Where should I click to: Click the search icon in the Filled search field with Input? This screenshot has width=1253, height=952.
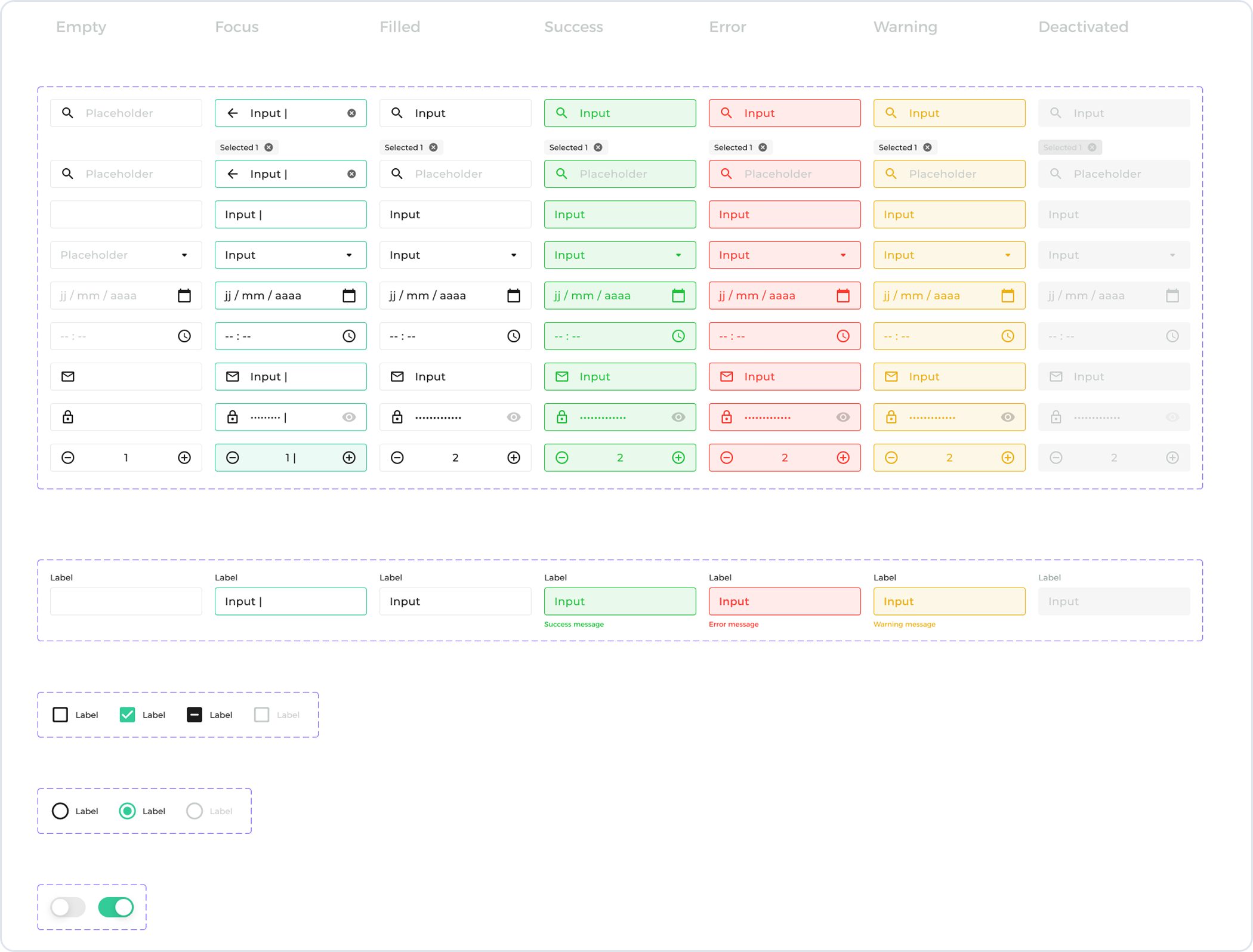click(x=397, y=113)
